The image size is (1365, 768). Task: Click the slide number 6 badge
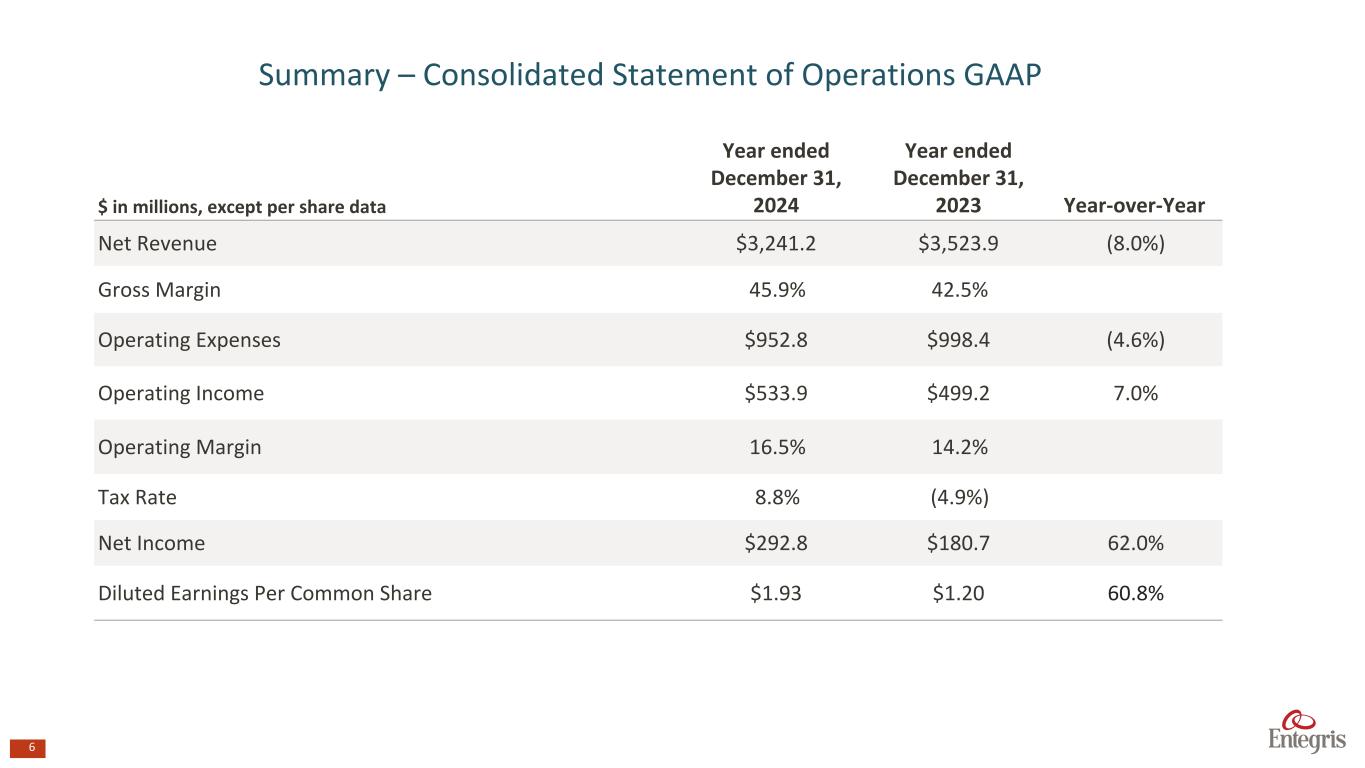click(30, 748)
